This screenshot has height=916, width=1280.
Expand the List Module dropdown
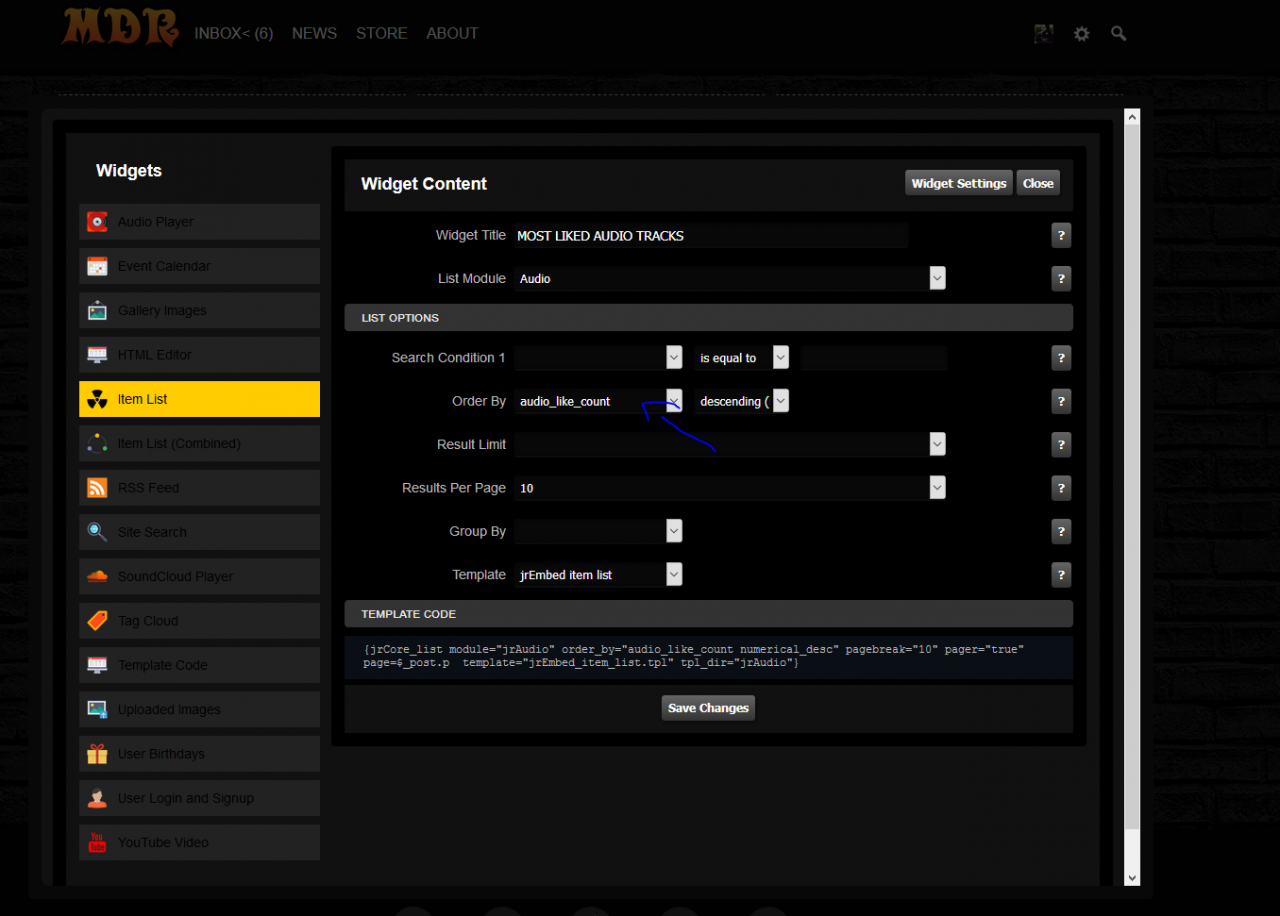pos(936,278)
